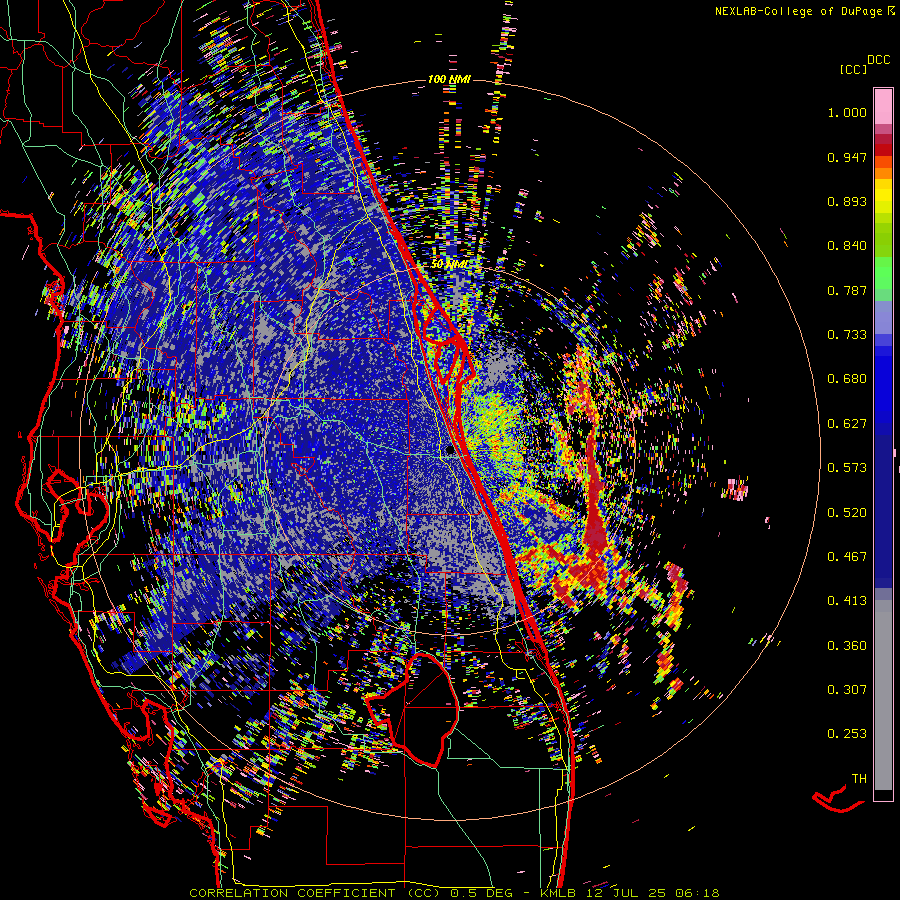Screen dimensions: 900x900
Task: Click the KMLB radar site black dot
Action: pyautogui.click(x=450, y=451)
